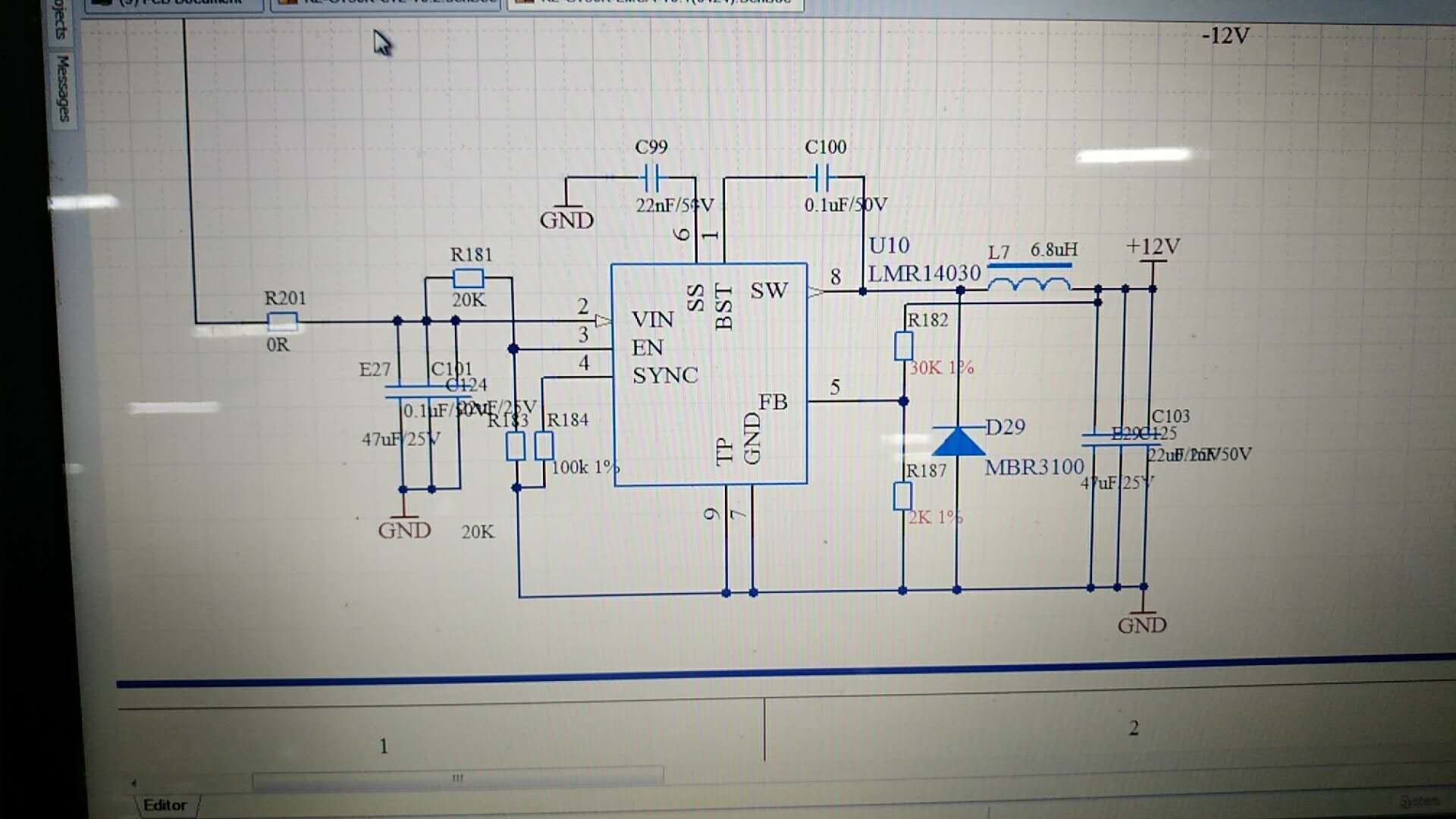Select the R182 resistor symbol
1456x819 pixels.
click(903, 346)
